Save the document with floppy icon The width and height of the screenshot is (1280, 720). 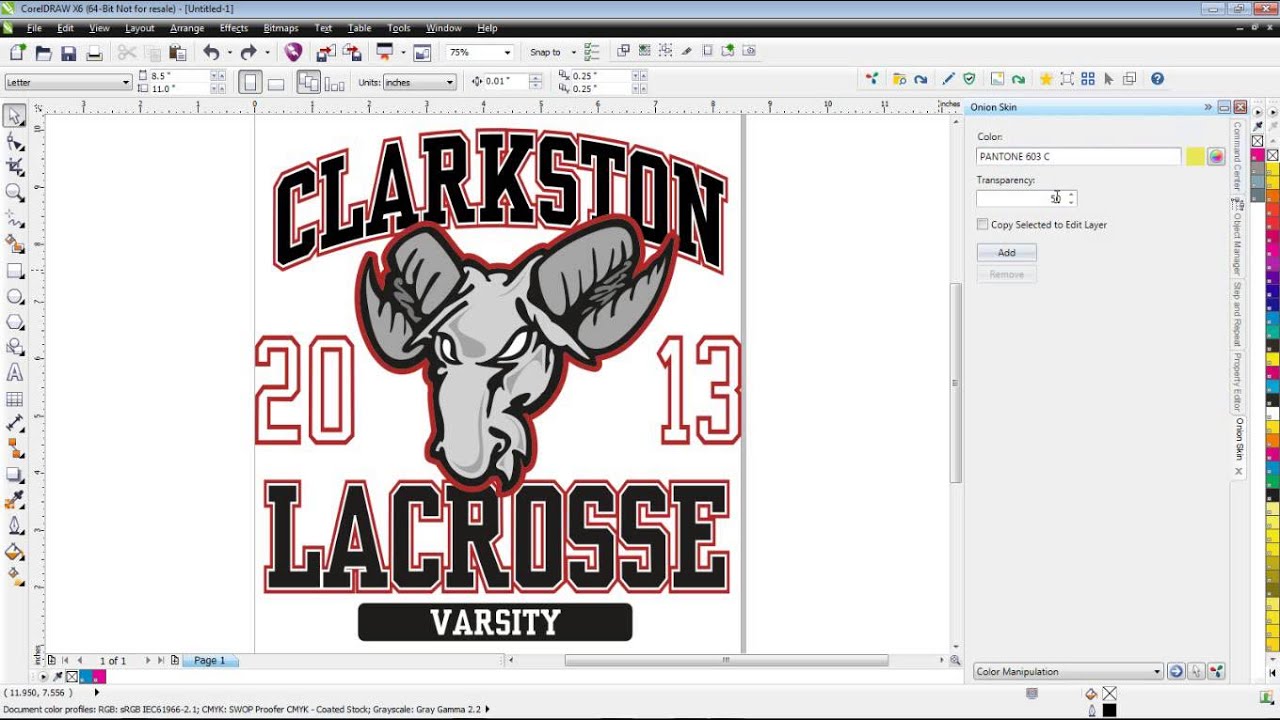click(68, 52)
